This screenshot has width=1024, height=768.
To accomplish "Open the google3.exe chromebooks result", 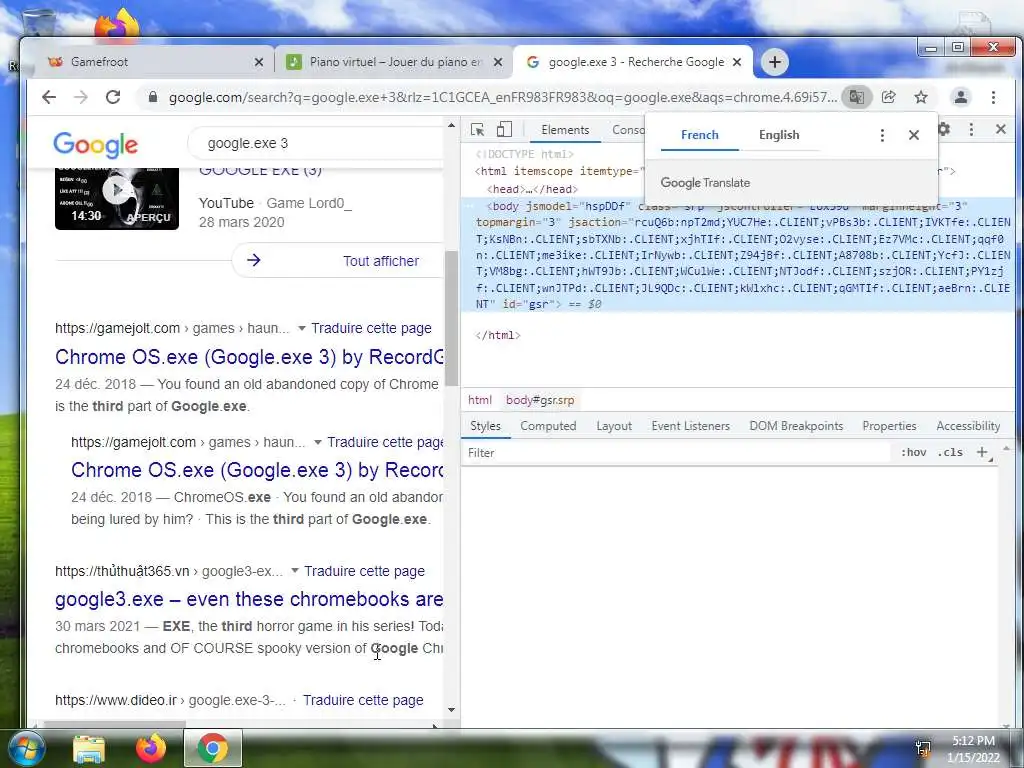I will [249, 599].
